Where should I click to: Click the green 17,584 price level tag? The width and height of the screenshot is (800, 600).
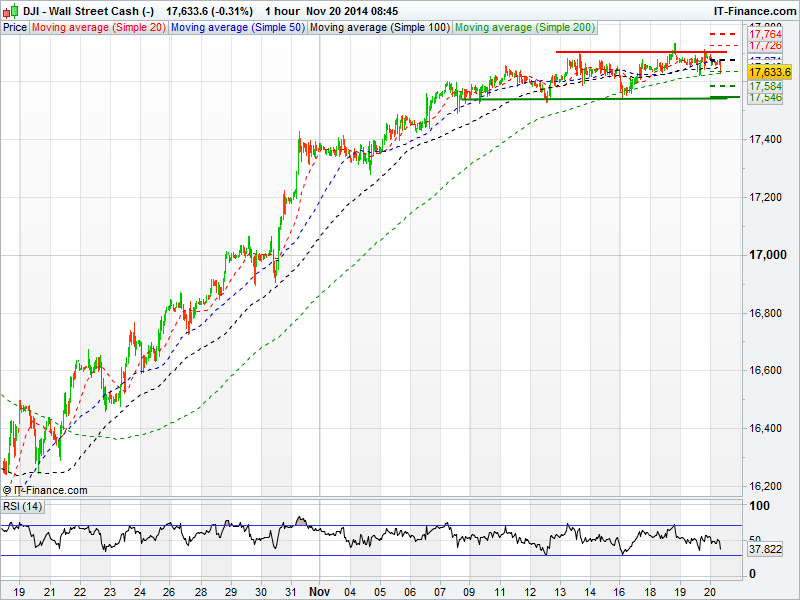[765, 87]
